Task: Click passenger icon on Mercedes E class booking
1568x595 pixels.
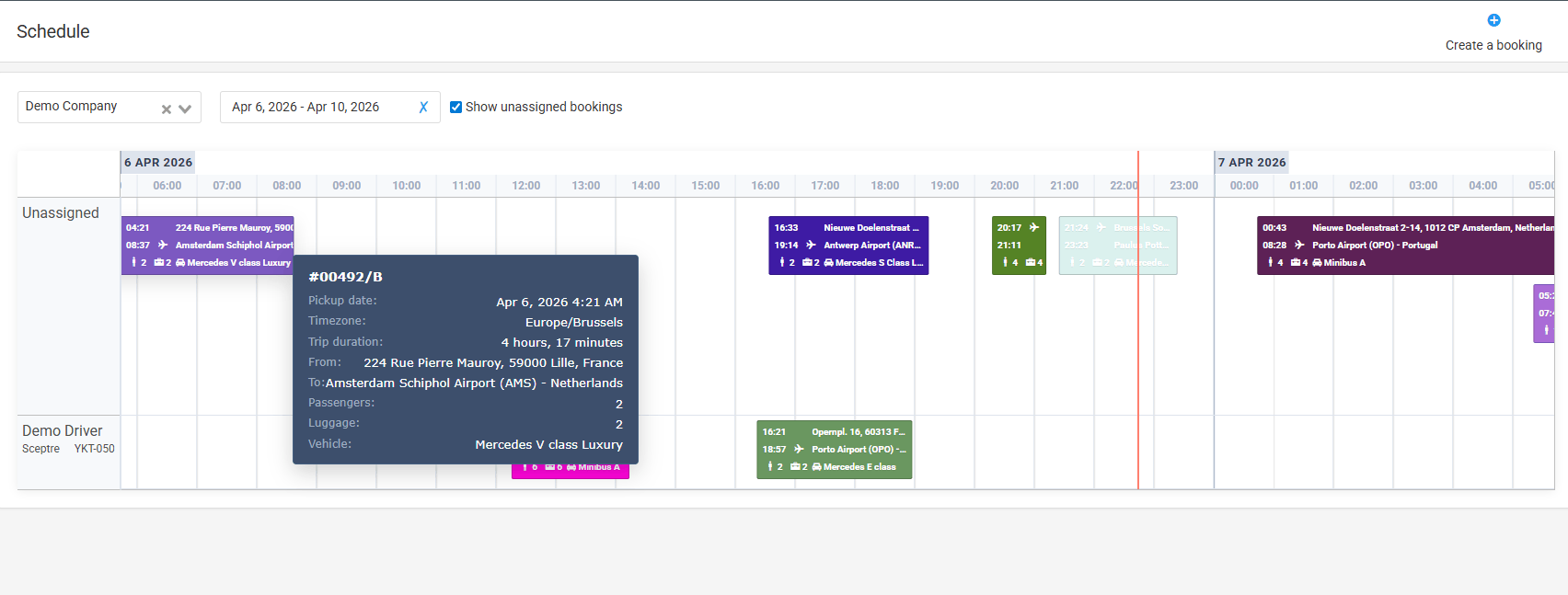Action: pos(769,466)
